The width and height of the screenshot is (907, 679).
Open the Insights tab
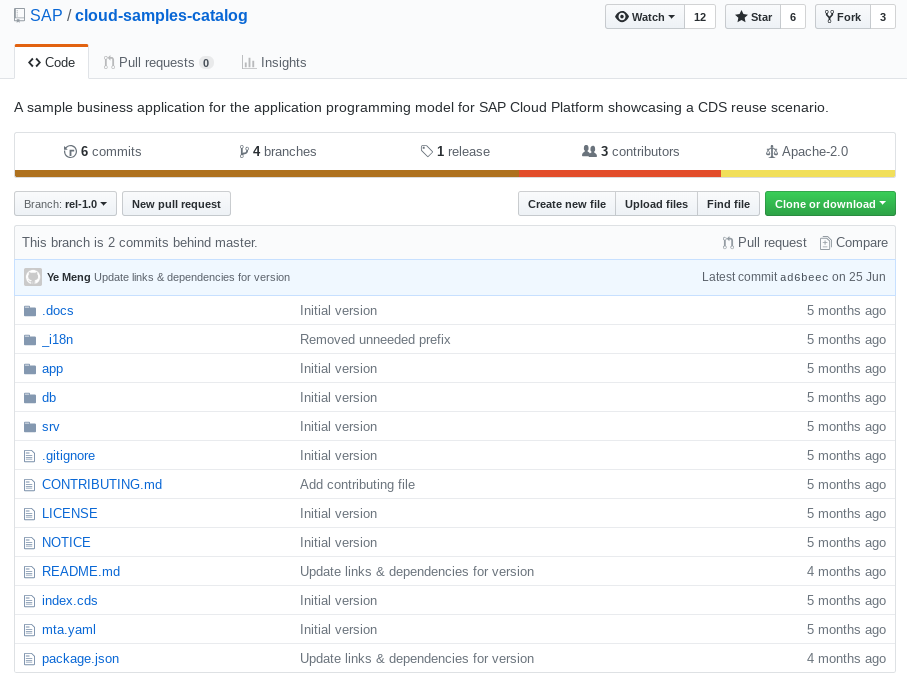[274, 62]
